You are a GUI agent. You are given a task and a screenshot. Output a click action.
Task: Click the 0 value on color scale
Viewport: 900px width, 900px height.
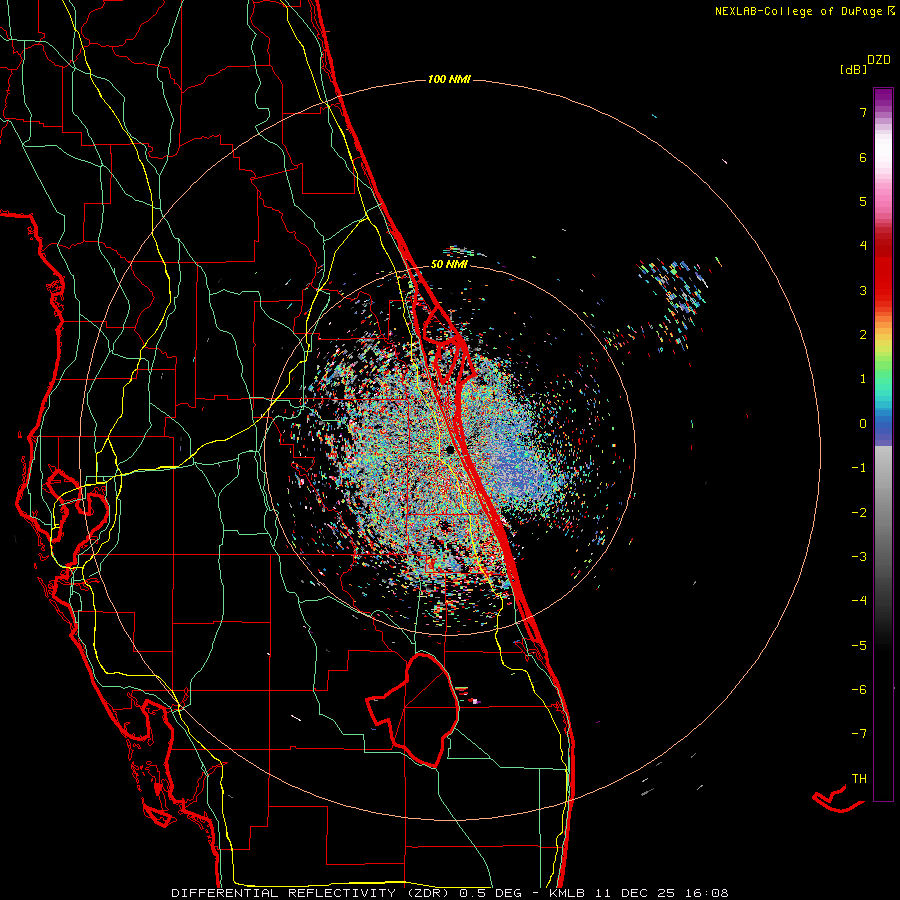click(863, 424)
